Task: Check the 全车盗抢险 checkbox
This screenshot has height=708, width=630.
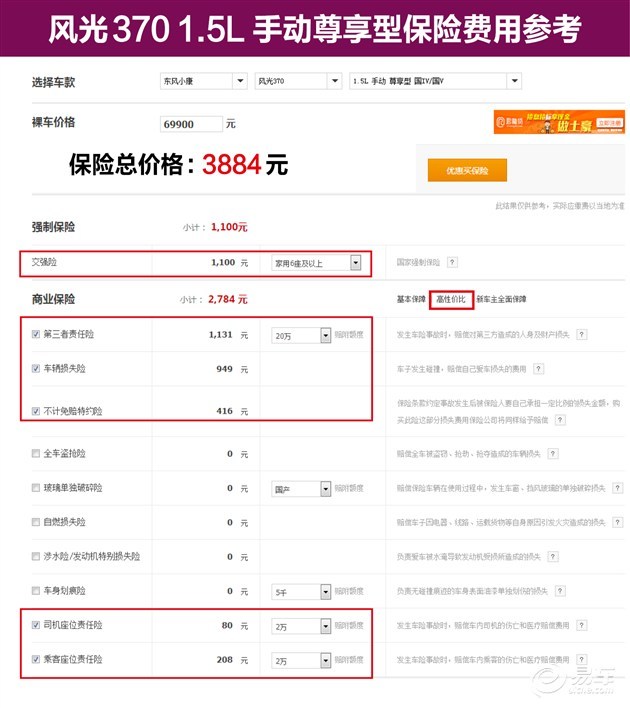Action: coord(36,453)
